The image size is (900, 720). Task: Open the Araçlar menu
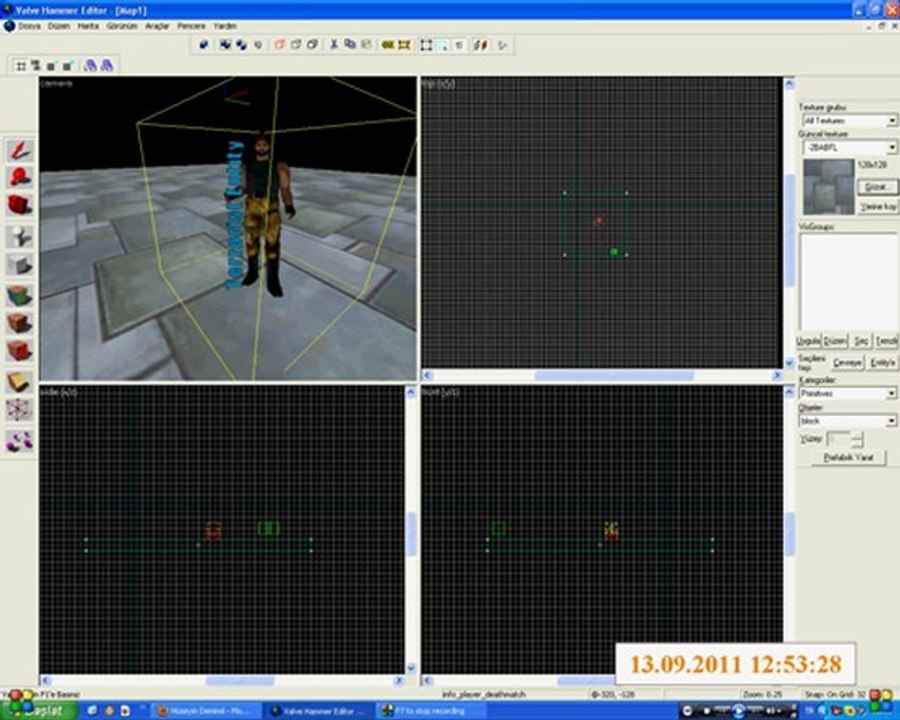click(x=157, y=26)
